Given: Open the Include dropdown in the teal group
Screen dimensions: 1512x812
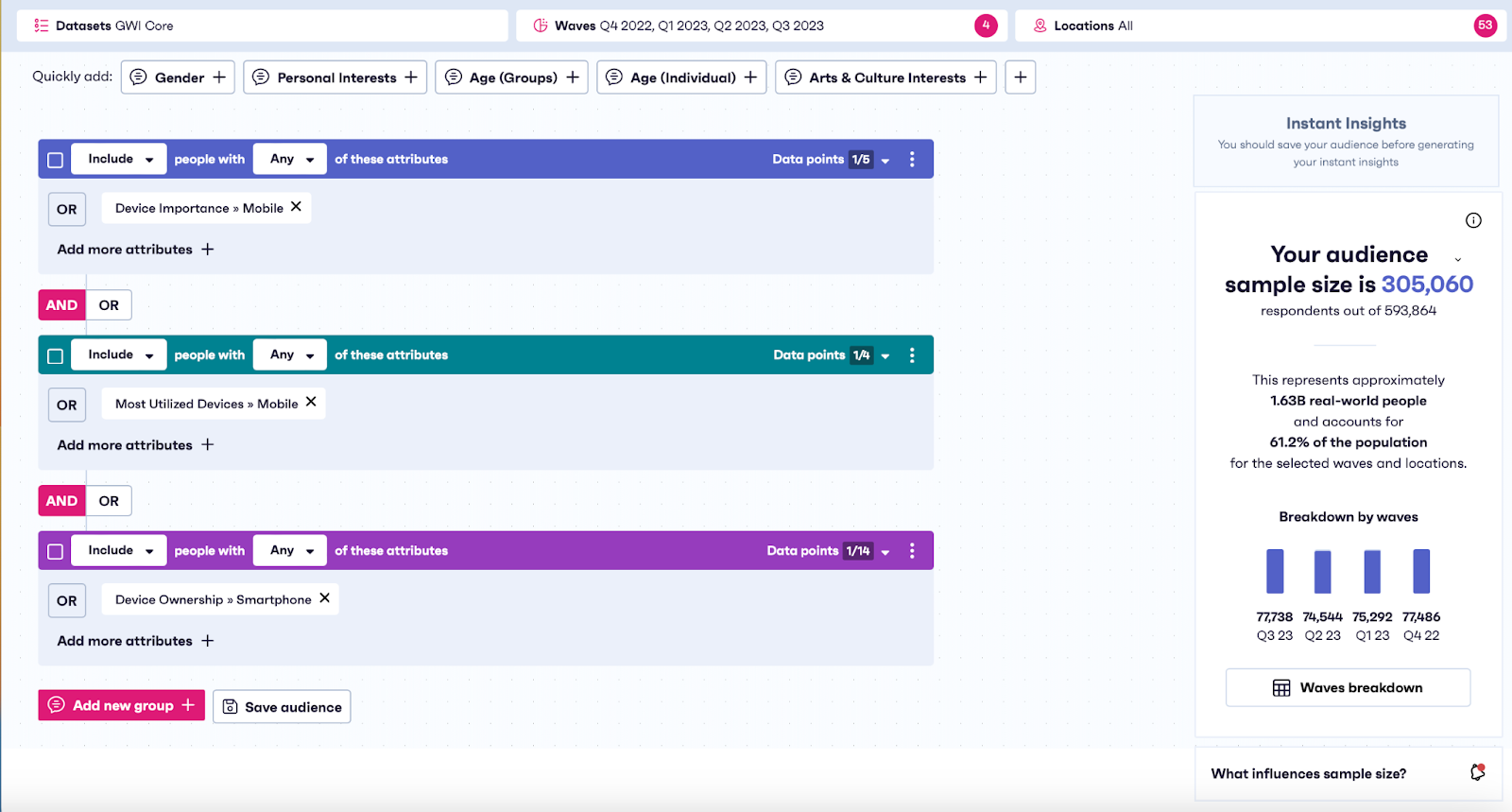Looking at the screenshot, I should pos(119,354).
